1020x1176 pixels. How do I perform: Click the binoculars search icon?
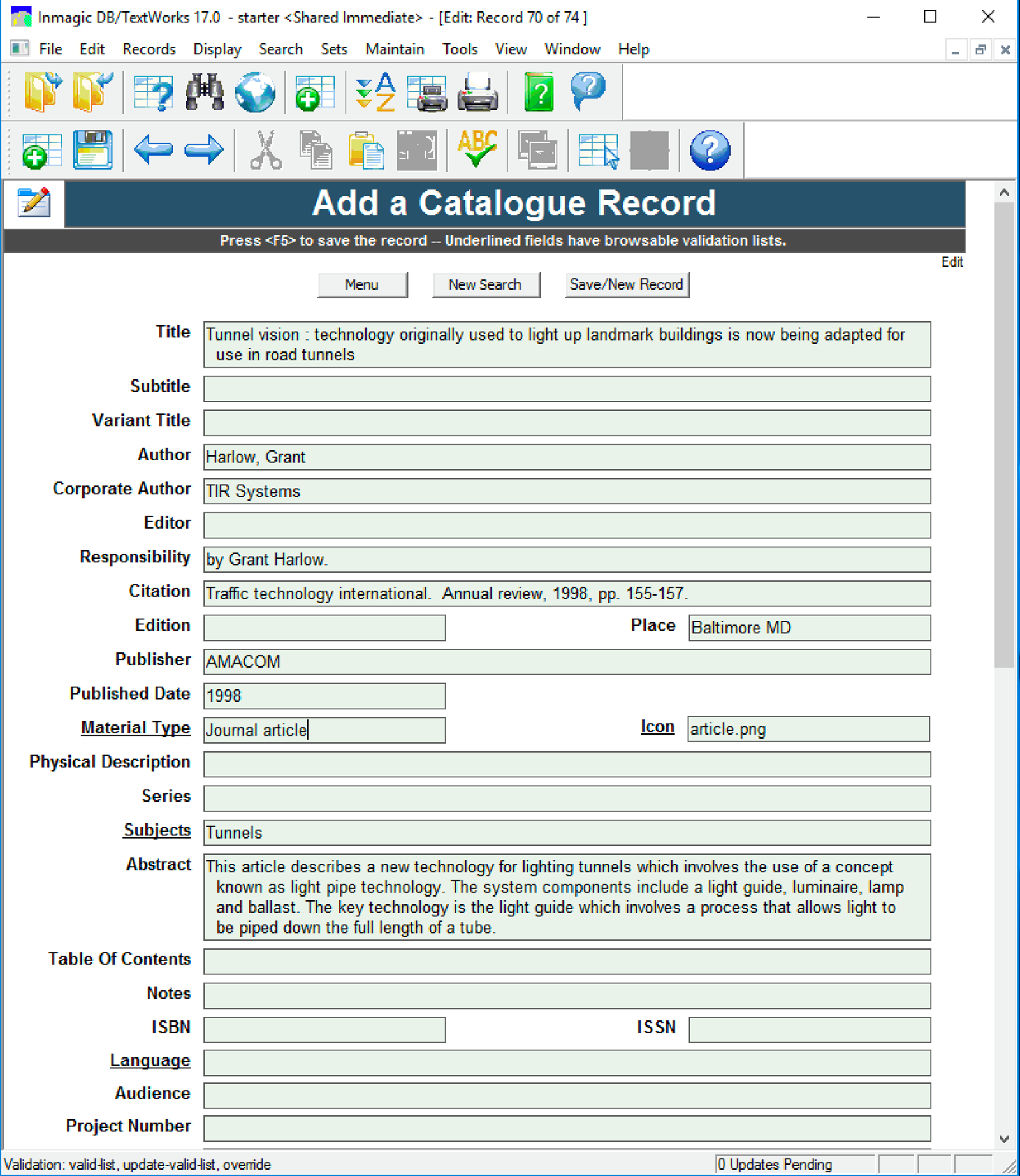[x=204, y=92]
